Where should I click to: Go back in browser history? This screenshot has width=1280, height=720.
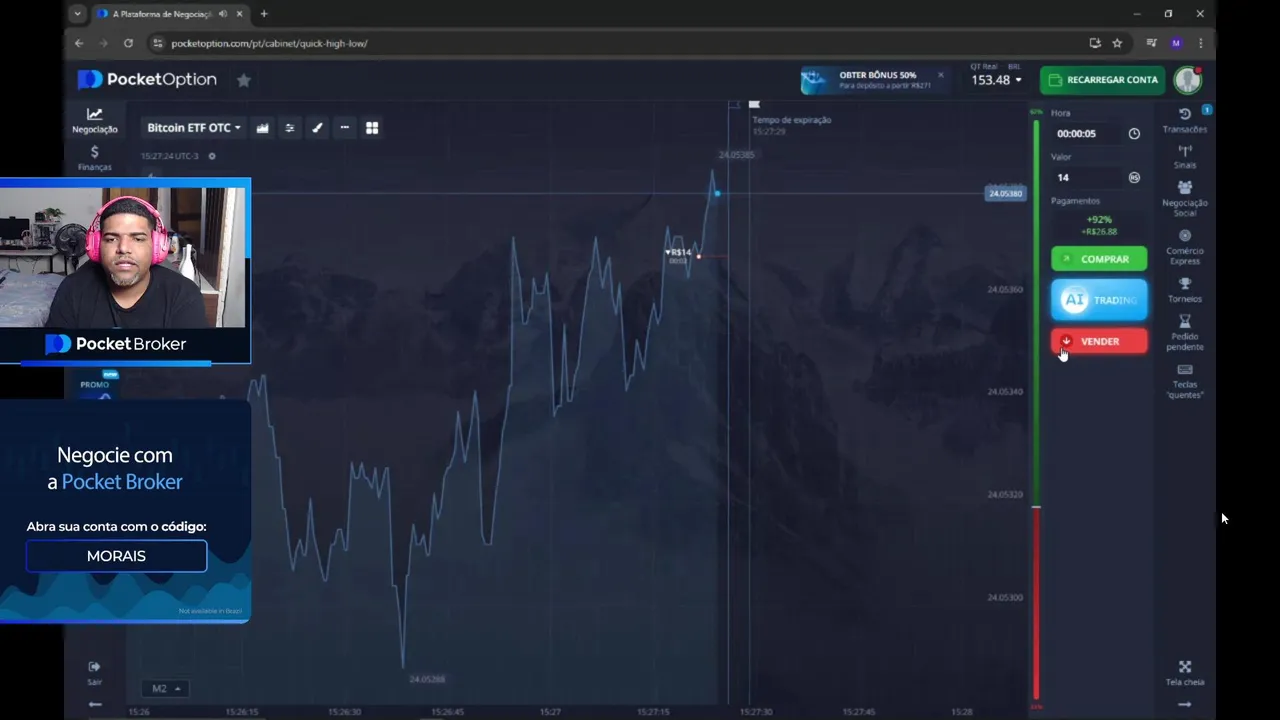coord(79,43)
